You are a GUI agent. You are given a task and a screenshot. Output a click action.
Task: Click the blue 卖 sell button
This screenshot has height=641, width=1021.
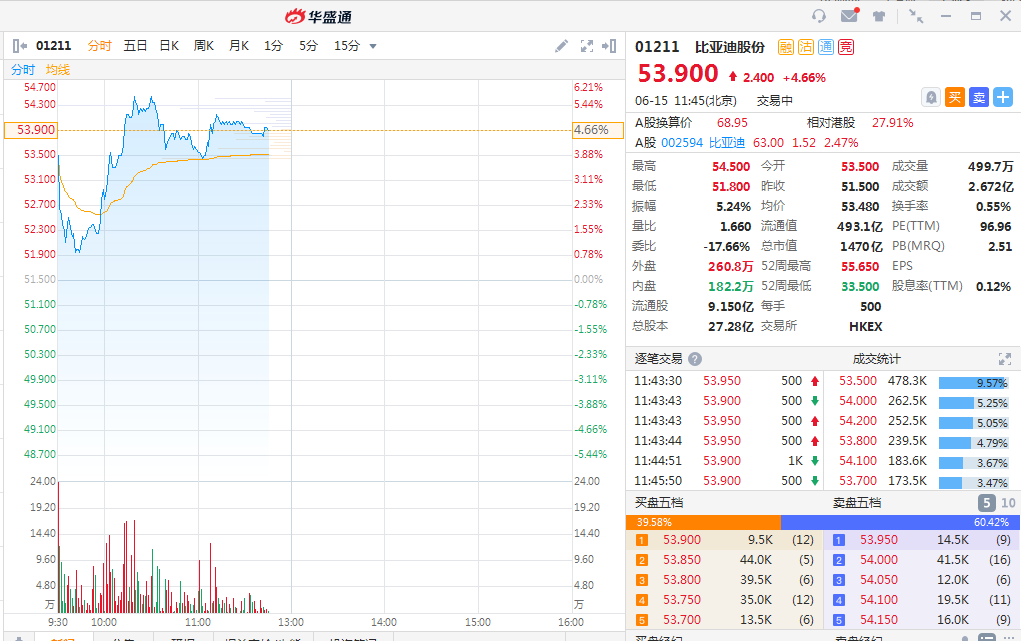[x=979, y=98]
